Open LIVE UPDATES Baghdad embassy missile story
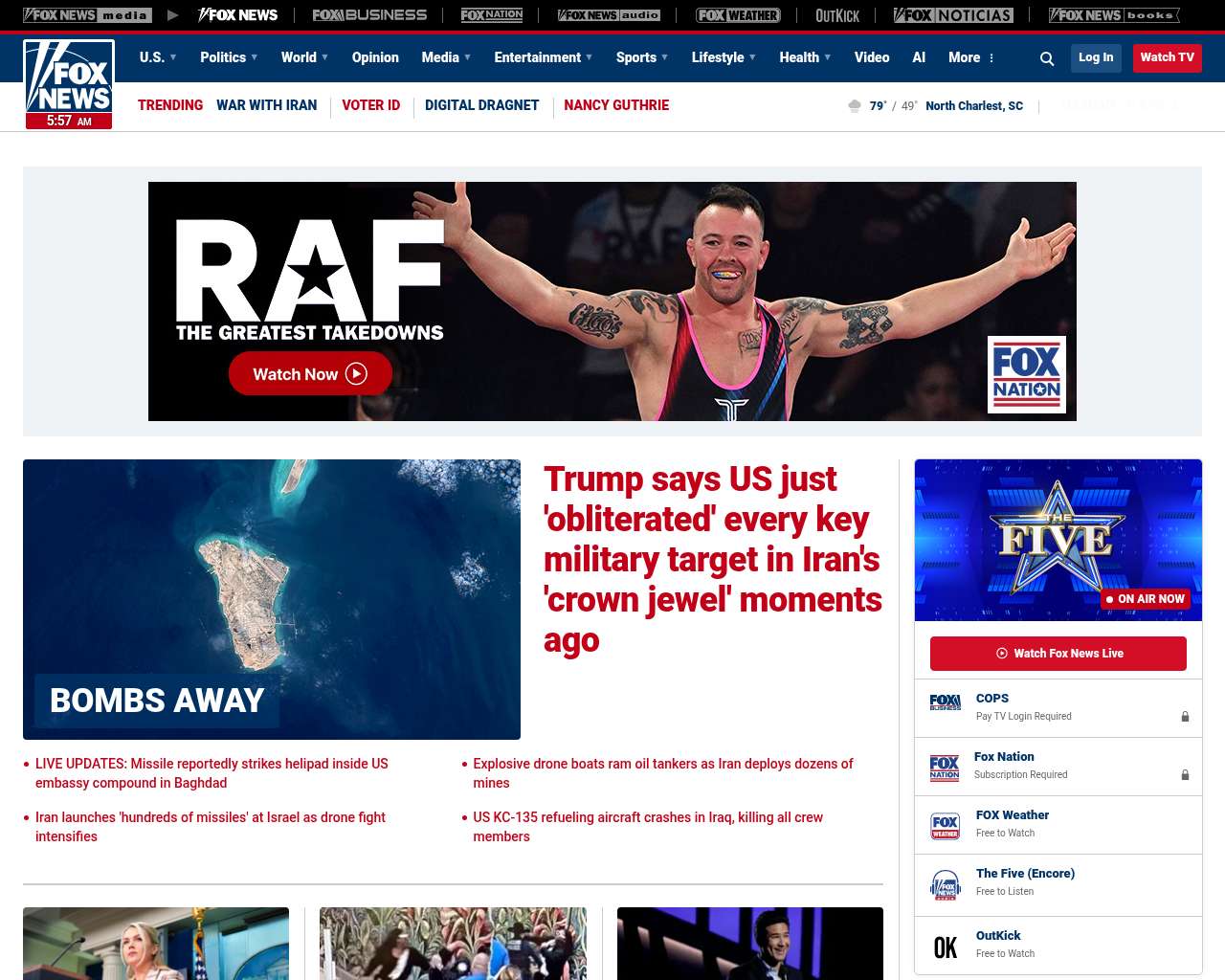 coord(212,773)
